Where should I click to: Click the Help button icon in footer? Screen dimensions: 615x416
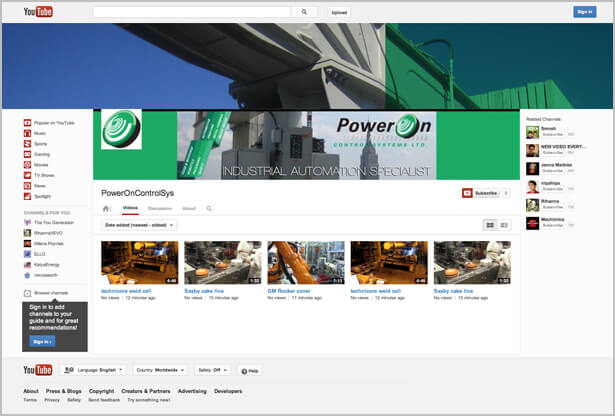pyautogui.click(x=244, y=371)
